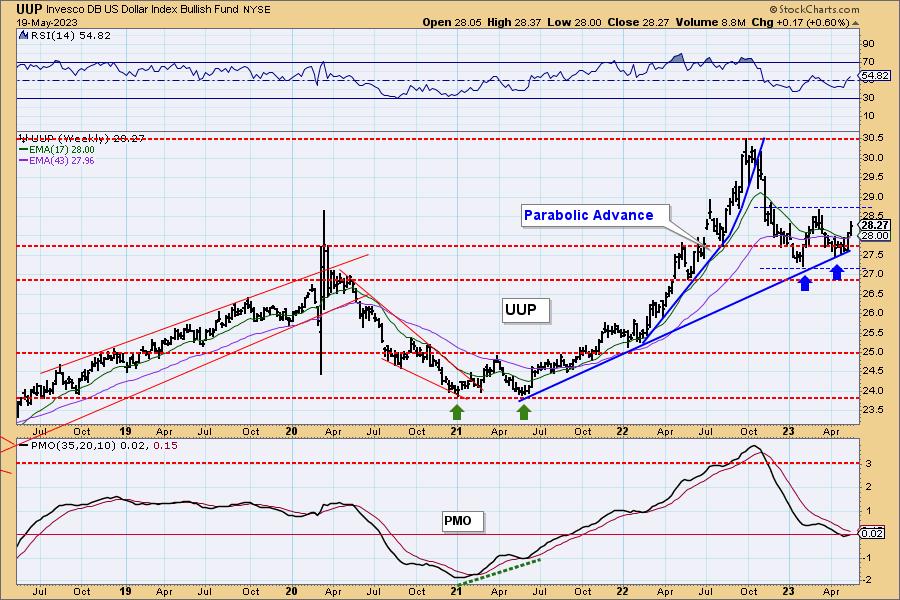This screenshot has width=900, height=600.
Task: Click the EMA(17) 28.00 legend entry
Action: click(x=57, y=150)
